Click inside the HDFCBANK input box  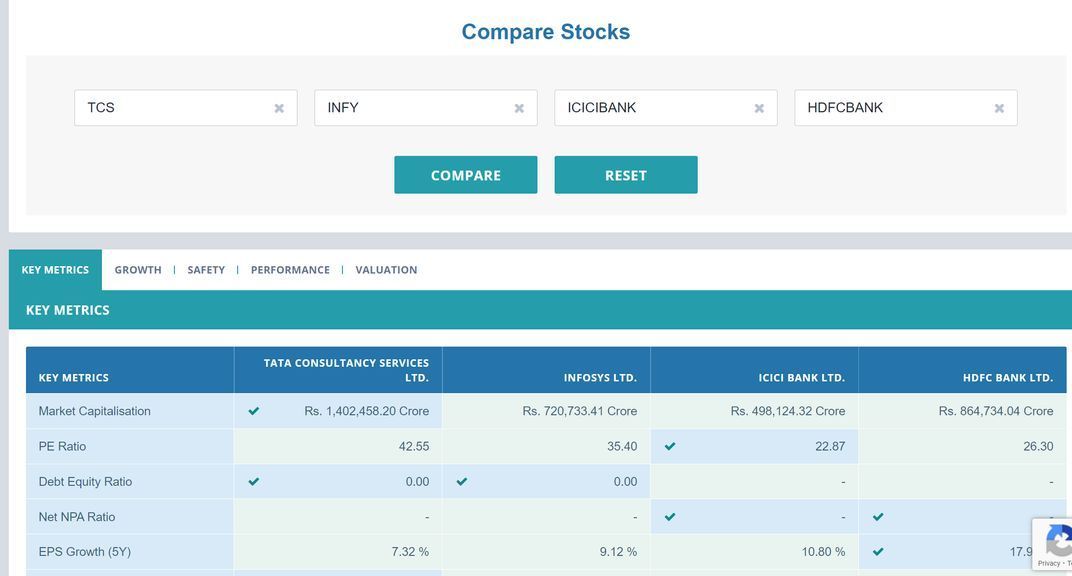coord(890,108)
